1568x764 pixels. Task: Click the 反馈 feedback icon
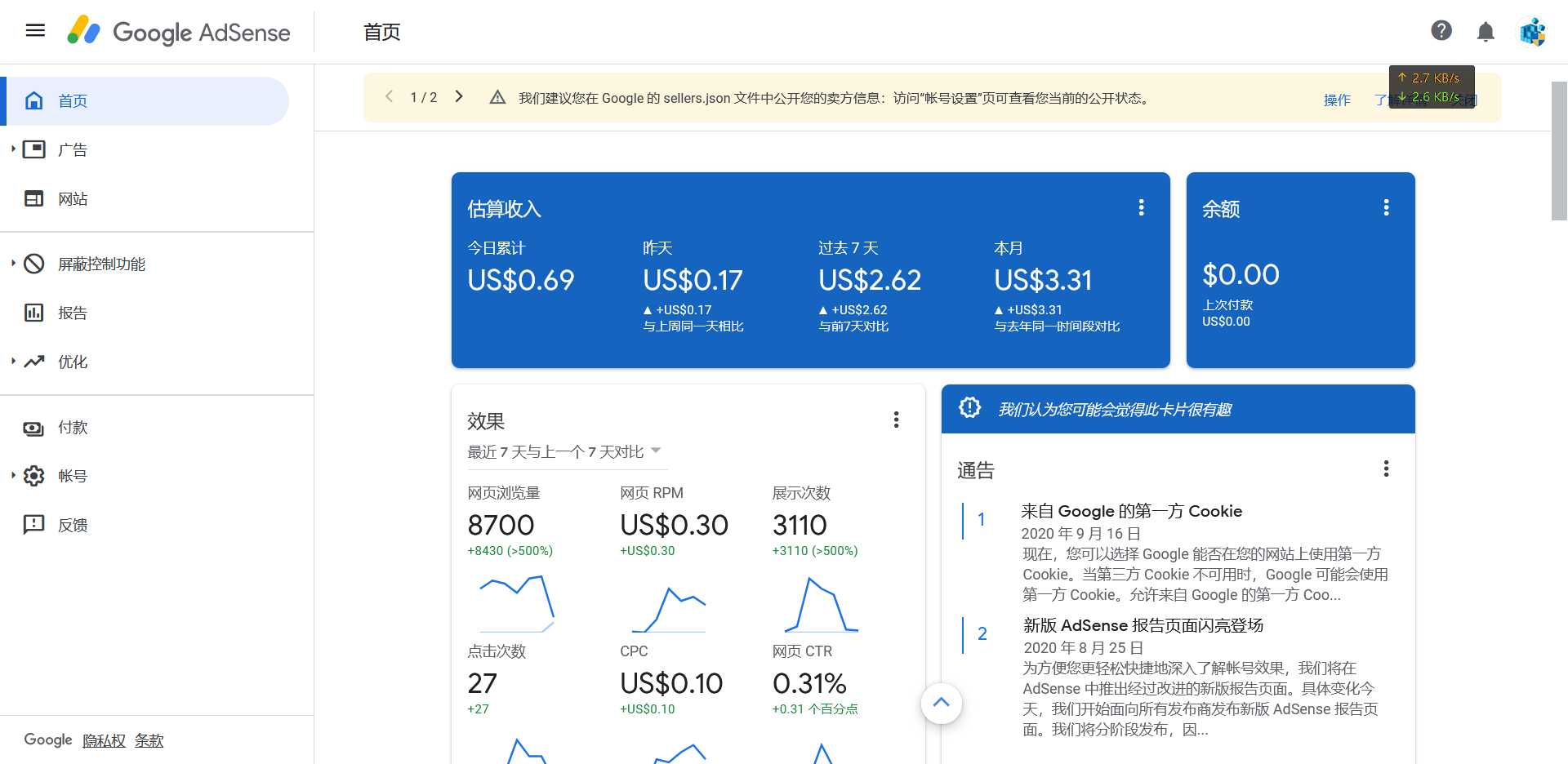pyautogui.click(x=33, y=525)
